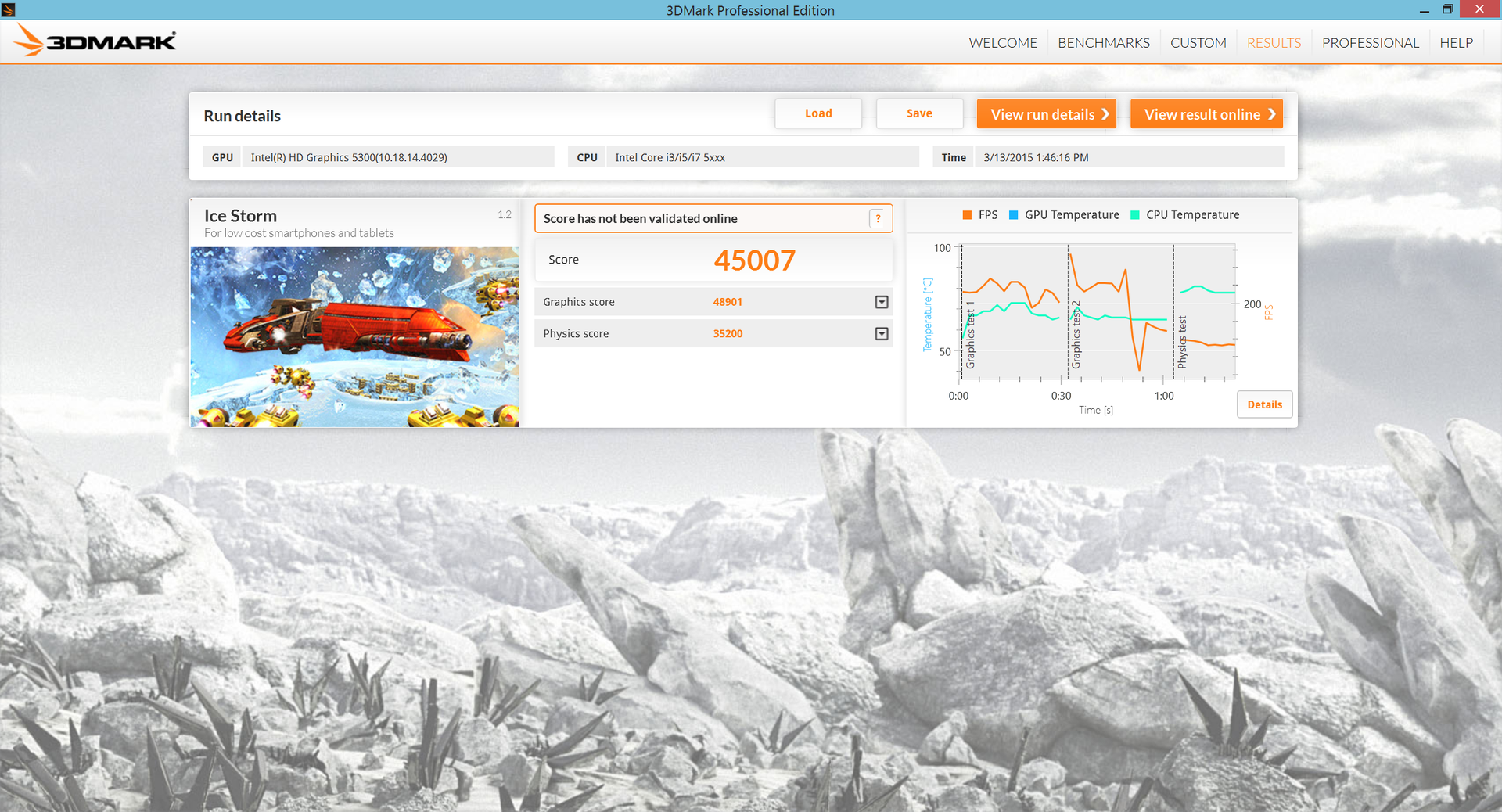1502x812 pixels.
Task: Switch to the Benchmarks tab
Action: 1104,43
